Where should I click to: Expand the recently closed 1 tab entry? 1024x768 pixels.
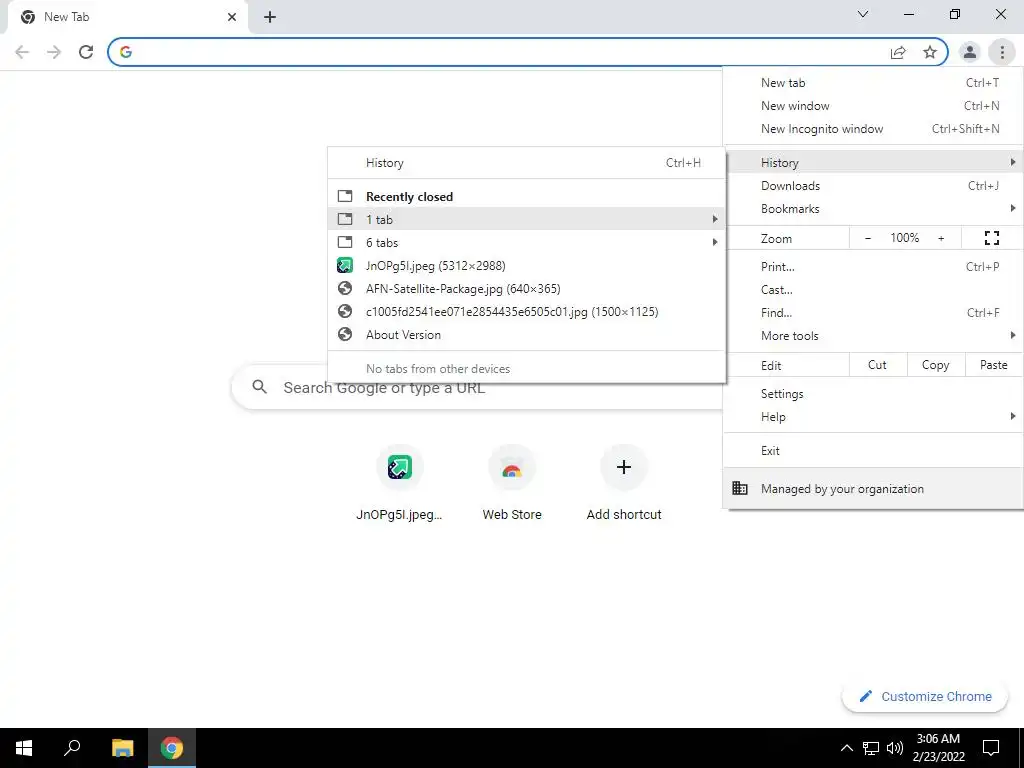pyautogui.click(x=527, y=219)
